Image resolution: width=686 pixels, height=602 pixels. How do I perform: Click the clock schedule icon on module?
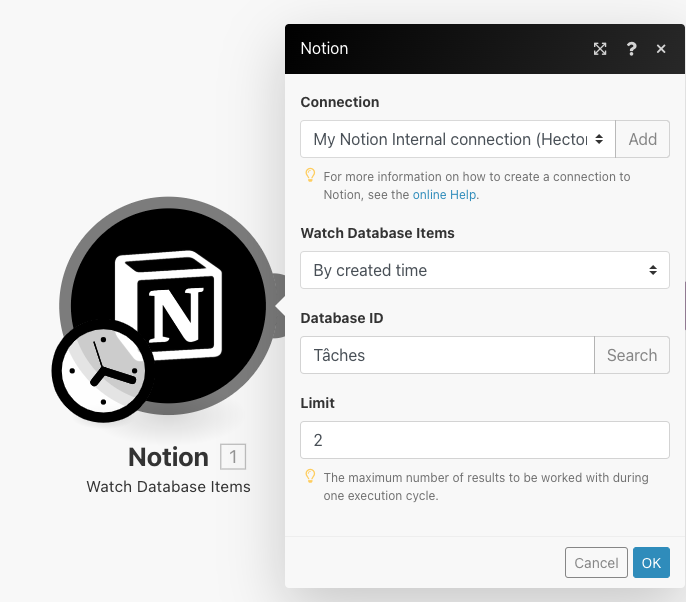[103, 371]
